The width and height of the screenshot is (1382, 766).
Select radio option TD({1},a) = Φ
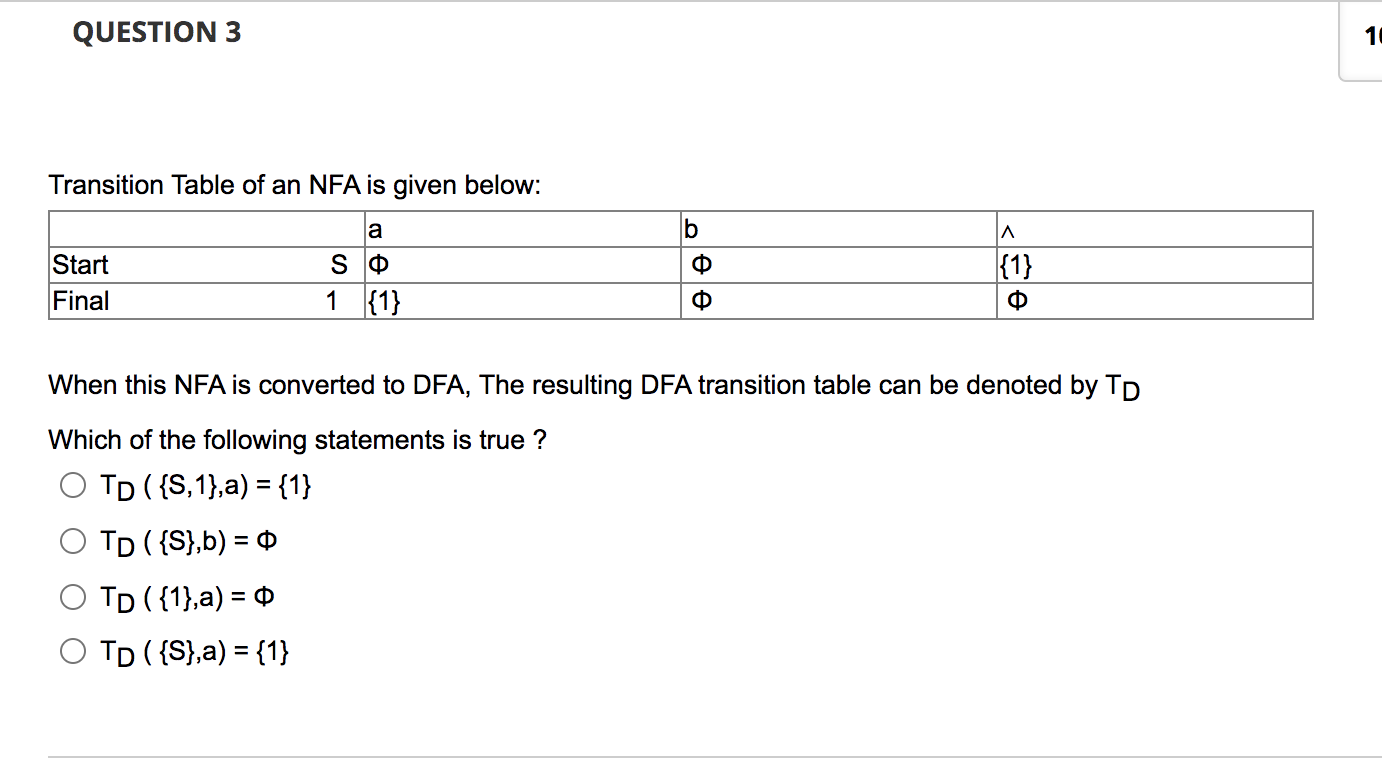pyautogui.click(x=73, y=597)
